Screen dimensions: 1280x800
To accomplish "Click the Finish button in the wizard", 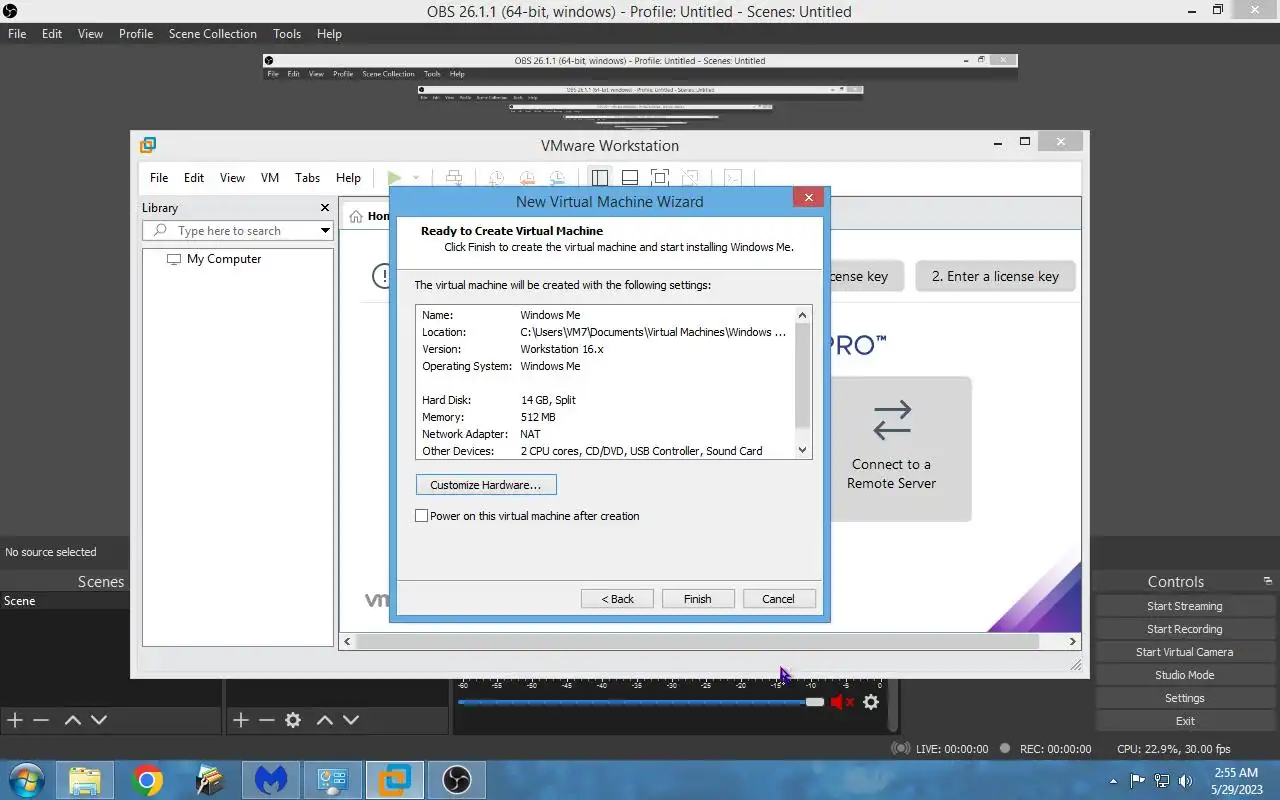I will pos(697,599).
